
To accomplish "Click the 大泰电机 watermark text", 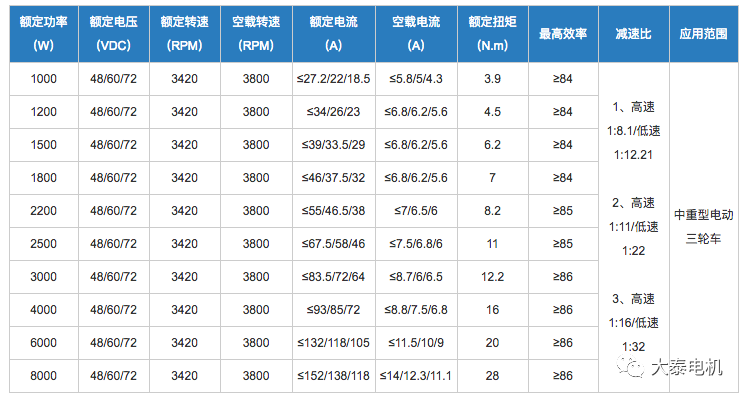I will (x=687, y=367).
